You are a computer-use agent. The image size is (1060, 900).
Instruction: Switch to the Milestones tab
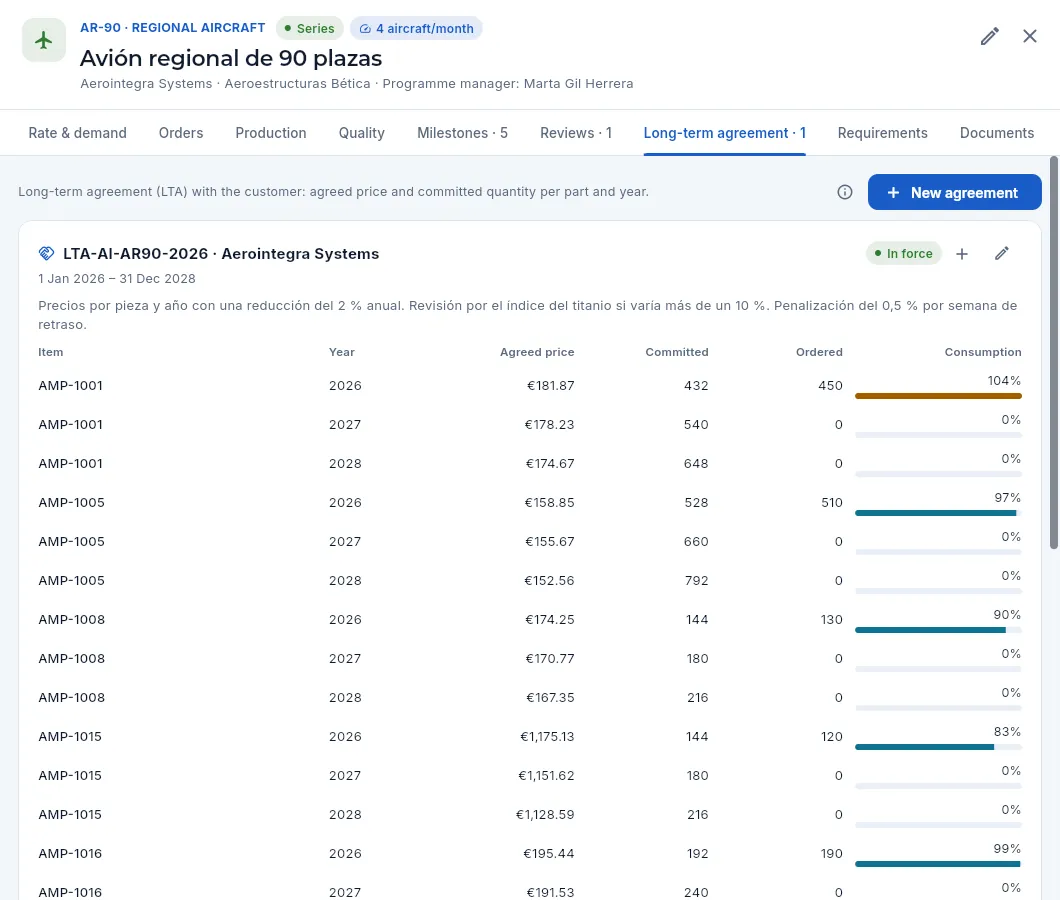click(x=462, y=133)
